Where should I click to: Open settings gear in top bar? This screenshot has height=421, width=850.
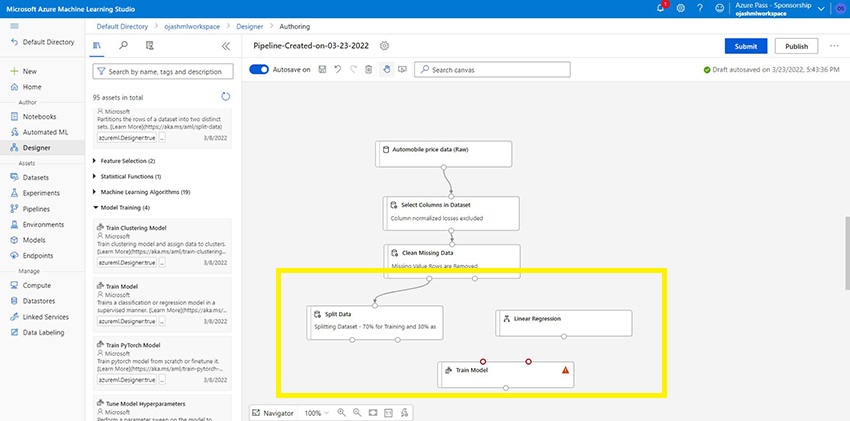tap(681, 8)
